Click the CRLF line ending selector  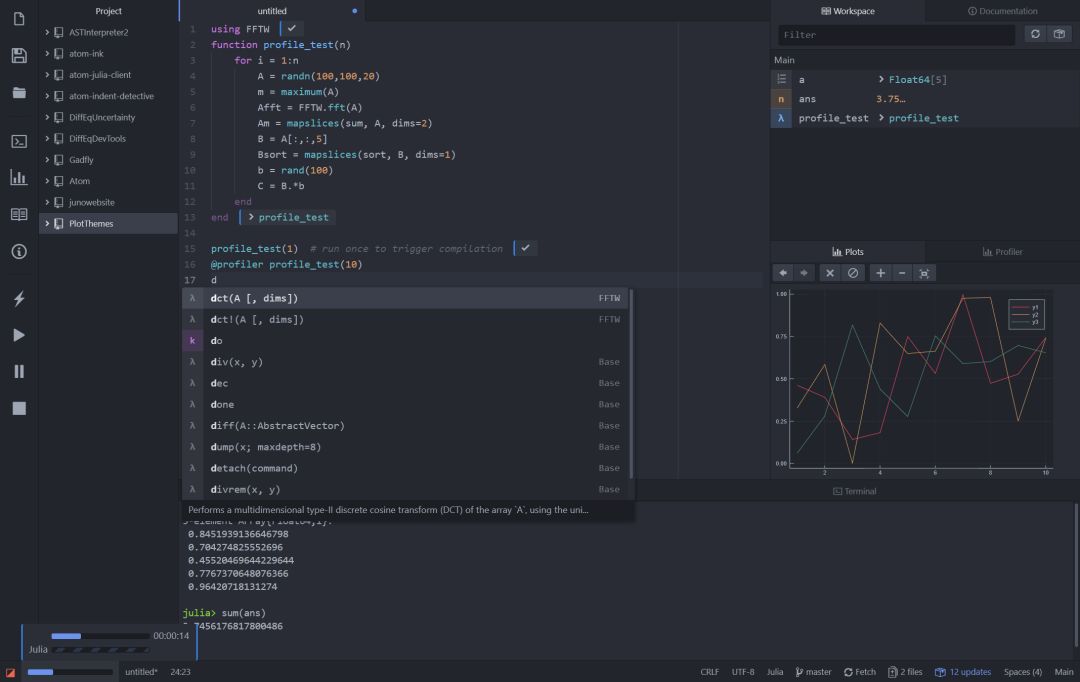pos(709,672)
